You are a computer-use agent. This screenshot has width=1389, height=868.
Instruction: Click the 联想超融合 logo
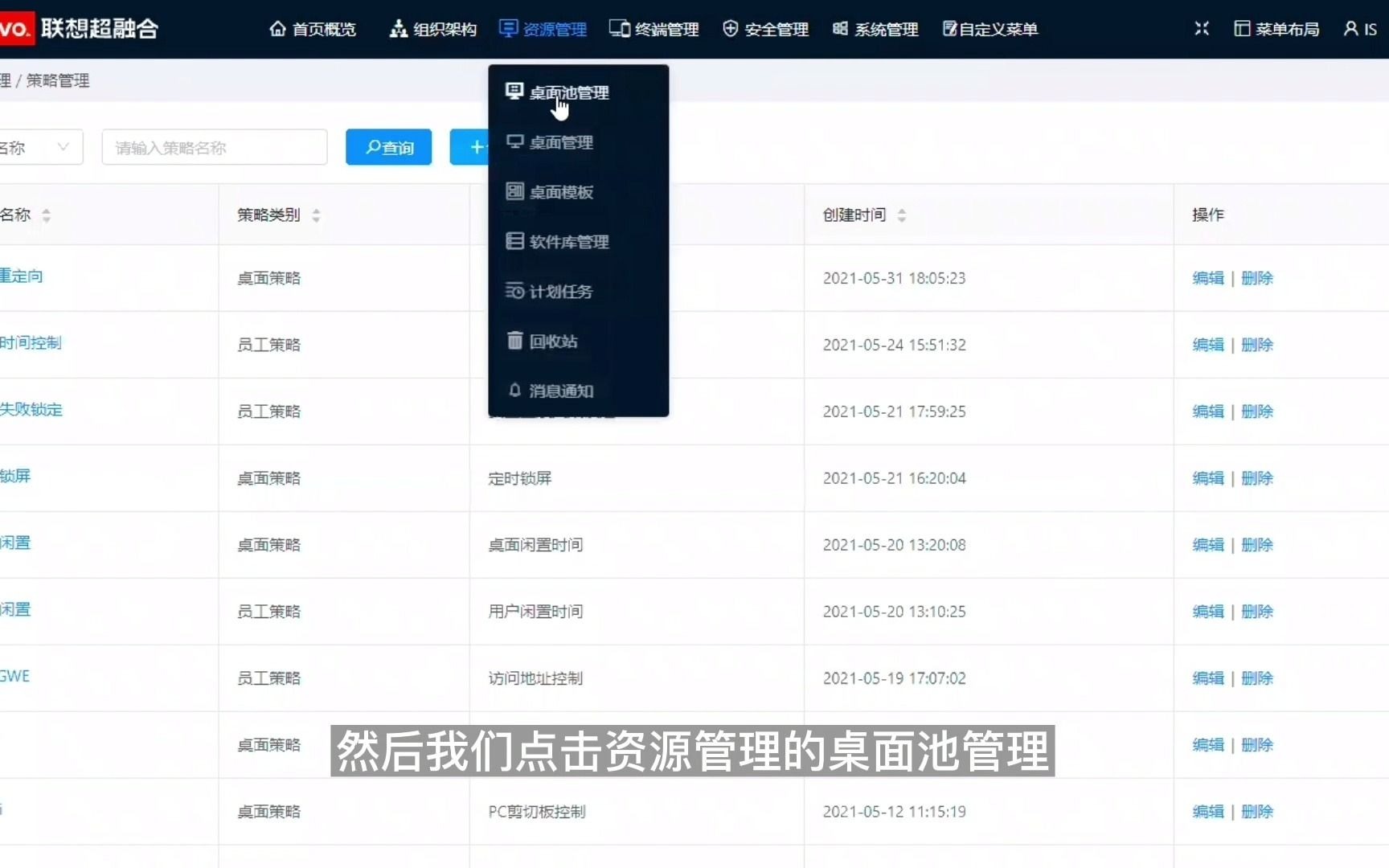[80, 29]
